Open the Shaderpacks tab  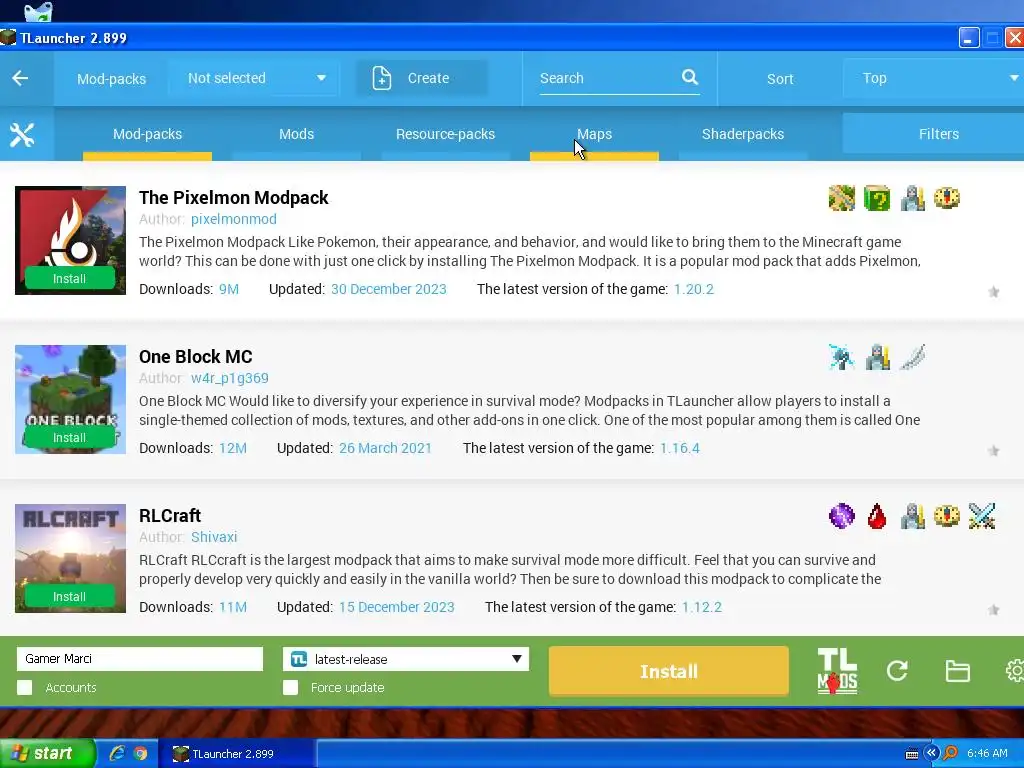pyautogui.click(x=743, y=135)
